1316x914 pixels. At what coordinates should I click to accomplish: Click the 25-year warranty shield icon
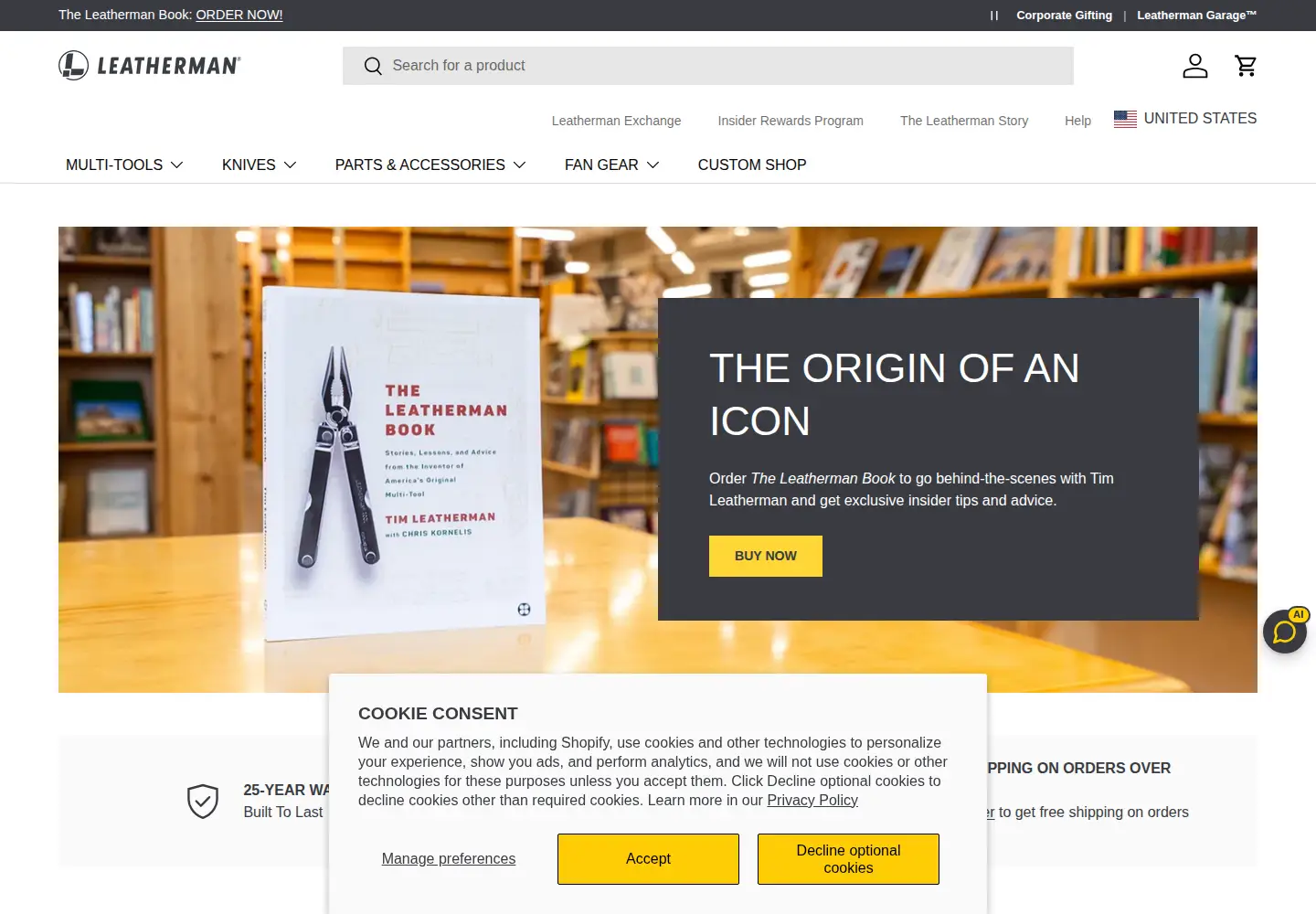pyautogui.click(x=203, y=802)
